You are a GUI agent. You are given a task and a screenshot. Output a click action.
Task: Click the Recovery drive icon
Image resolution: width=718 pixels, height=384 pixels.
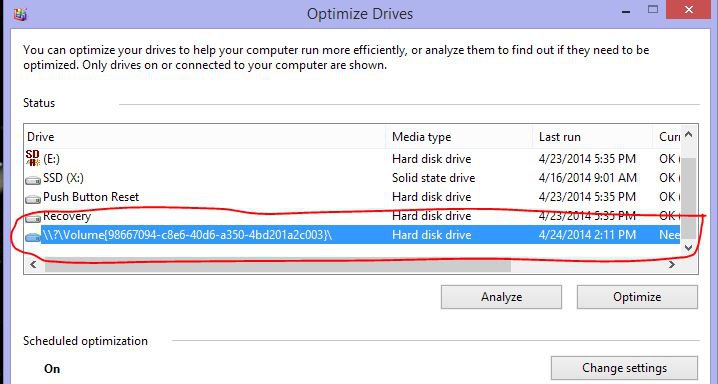(33, 217)
